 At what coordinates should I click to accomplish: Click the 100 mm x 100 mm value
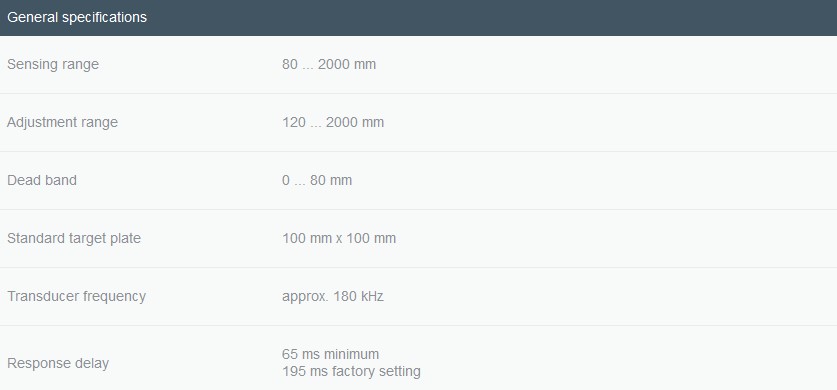339,238
